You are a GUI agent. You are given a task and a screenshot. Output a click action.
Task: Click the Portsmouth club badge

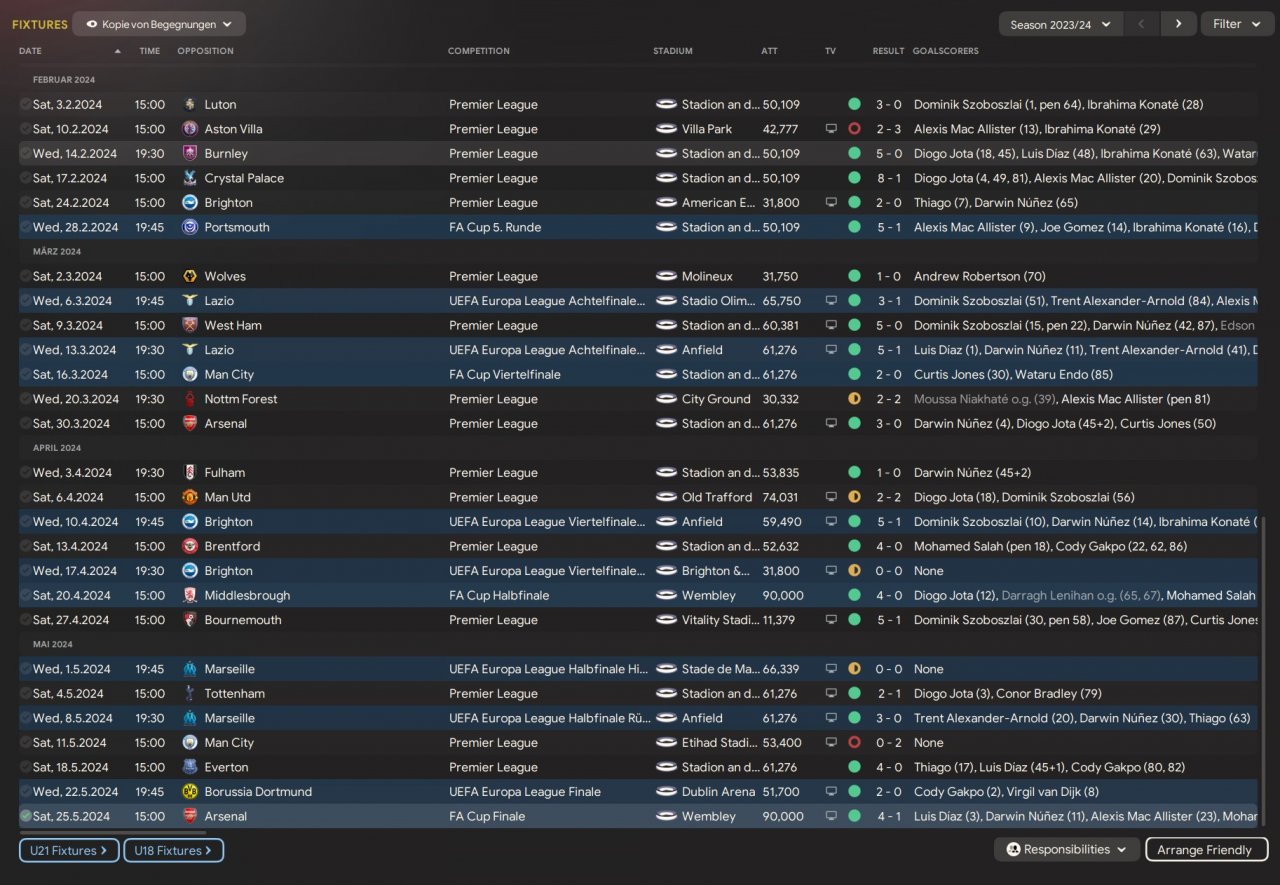190,227
